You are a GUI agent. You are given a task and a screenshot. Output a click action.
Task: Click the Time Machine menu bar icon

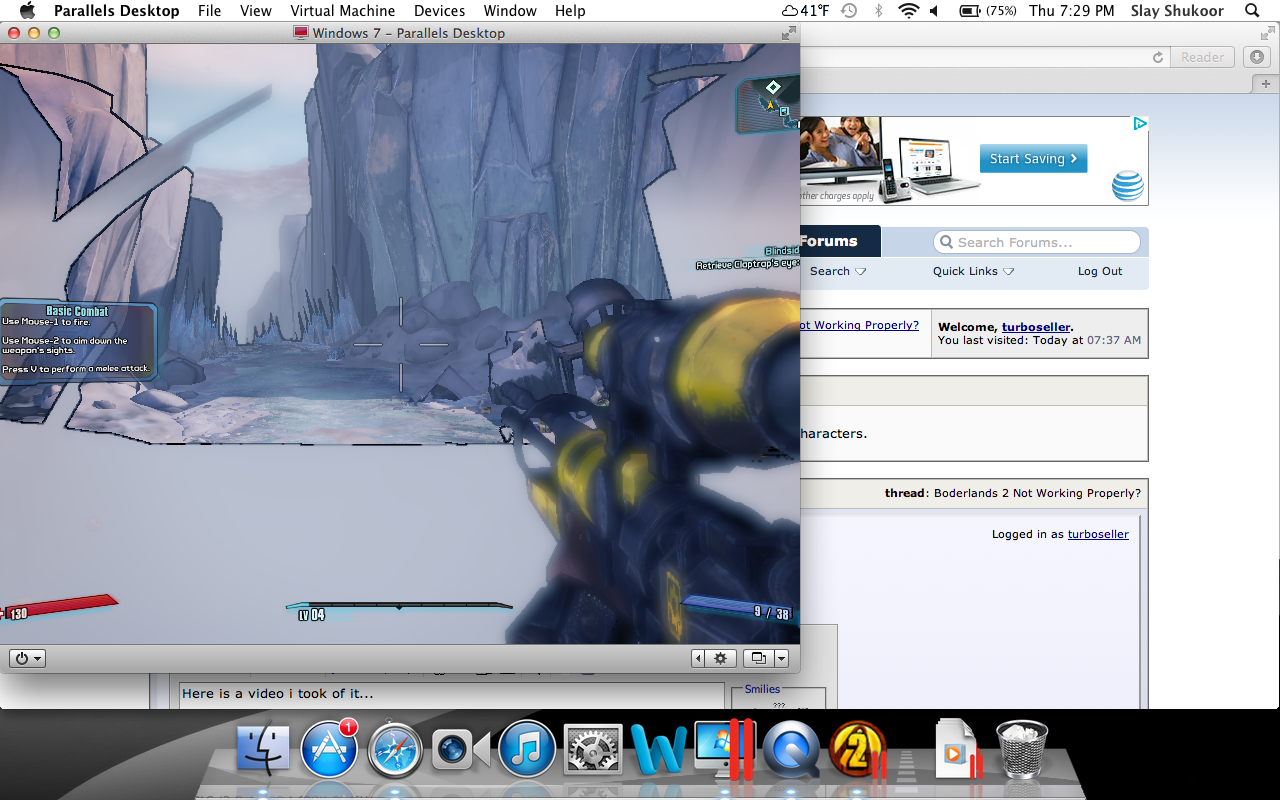[849, 11]
